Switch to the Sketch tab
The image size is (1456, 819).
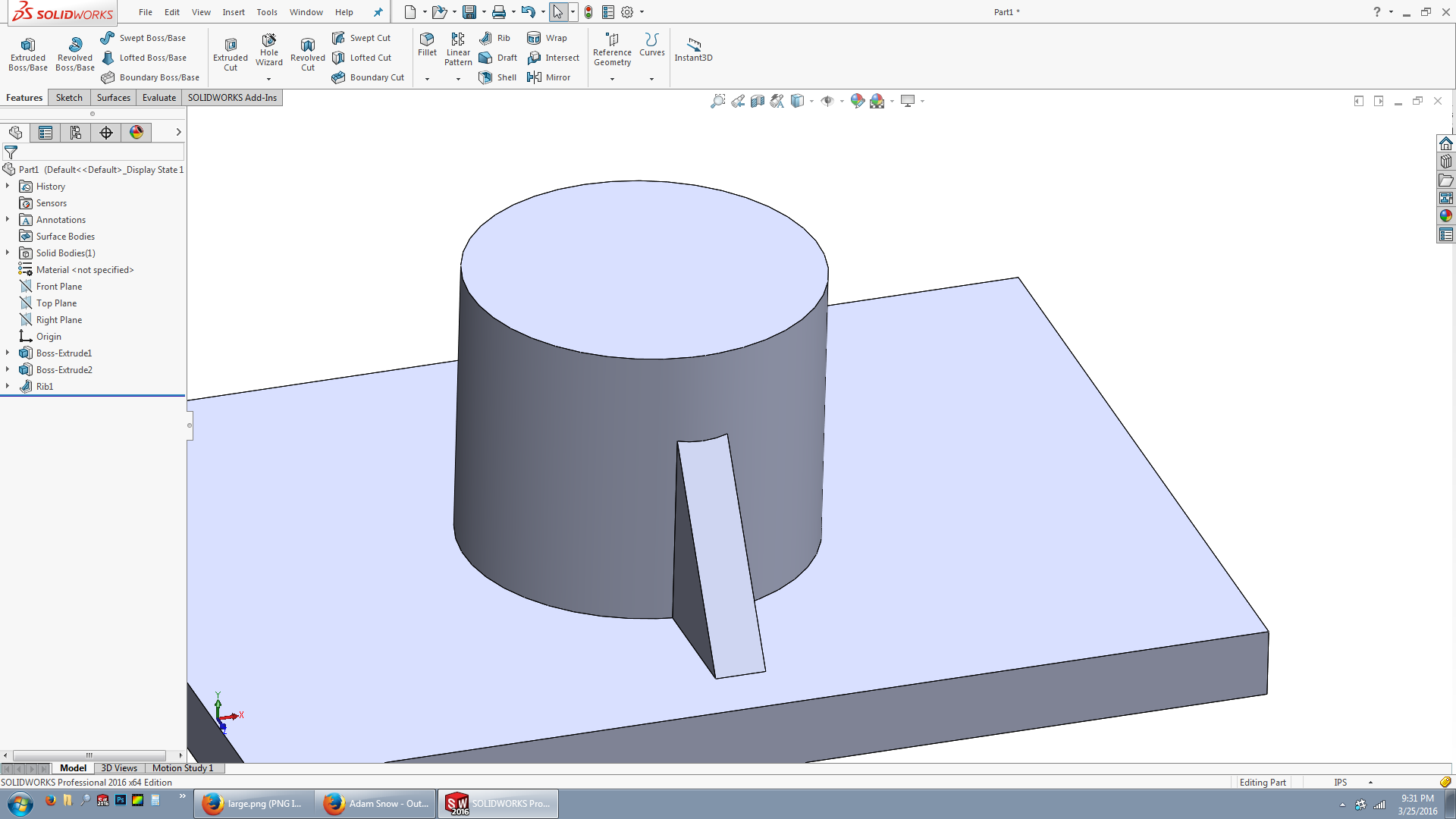(69, 97)
